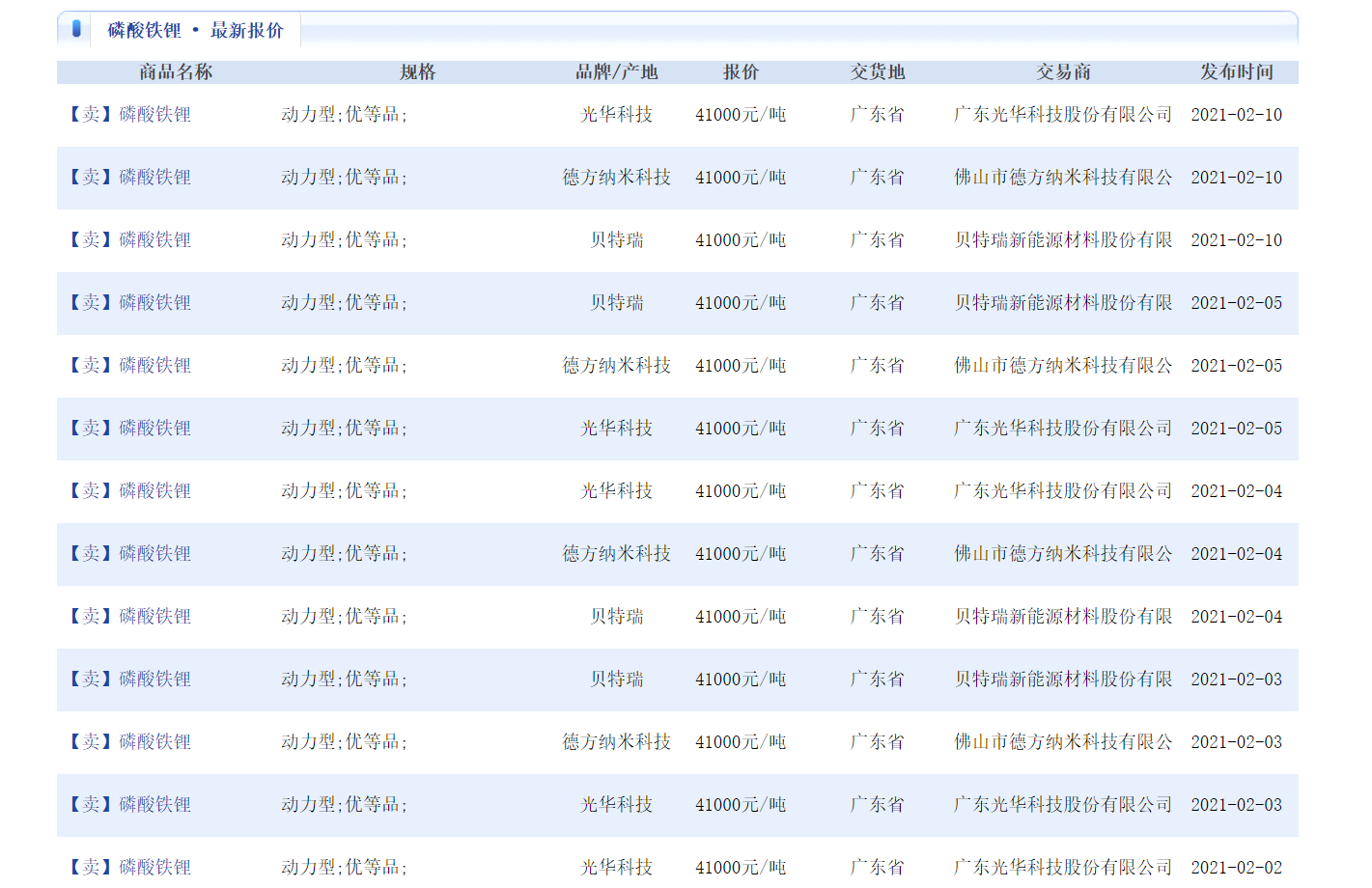Open 广东光华科技股份有限公司 trader link dated 2021-02-05
This screenshot has width=1372, height=888.
[1063, 429]
